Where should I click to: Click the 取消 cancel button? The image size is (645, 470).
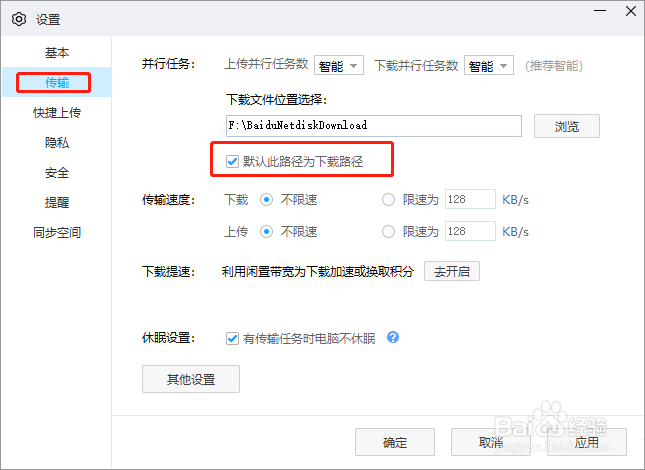(491, 442)
